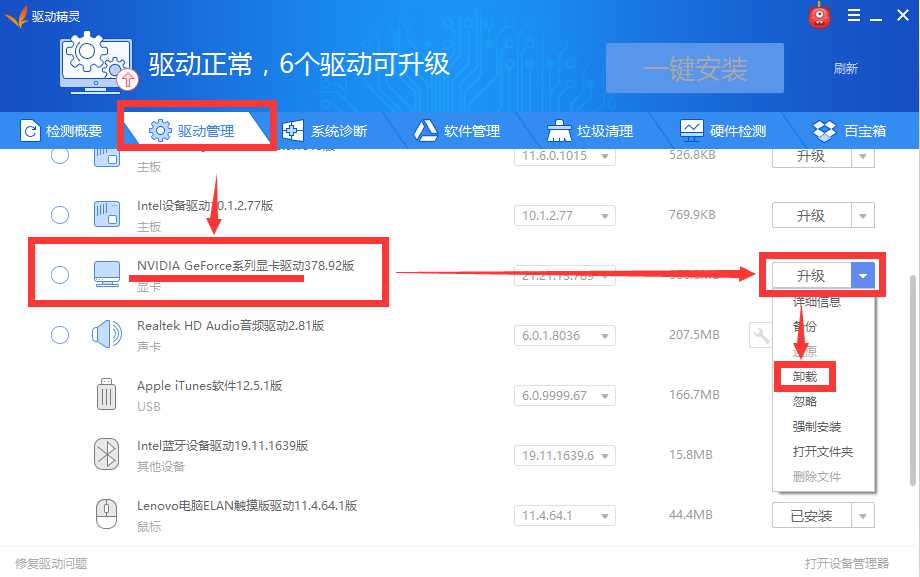Screen dimensions: 920x577
Task: Open the 11.4.64.1 version dropdown
Action: click(565, 515)
